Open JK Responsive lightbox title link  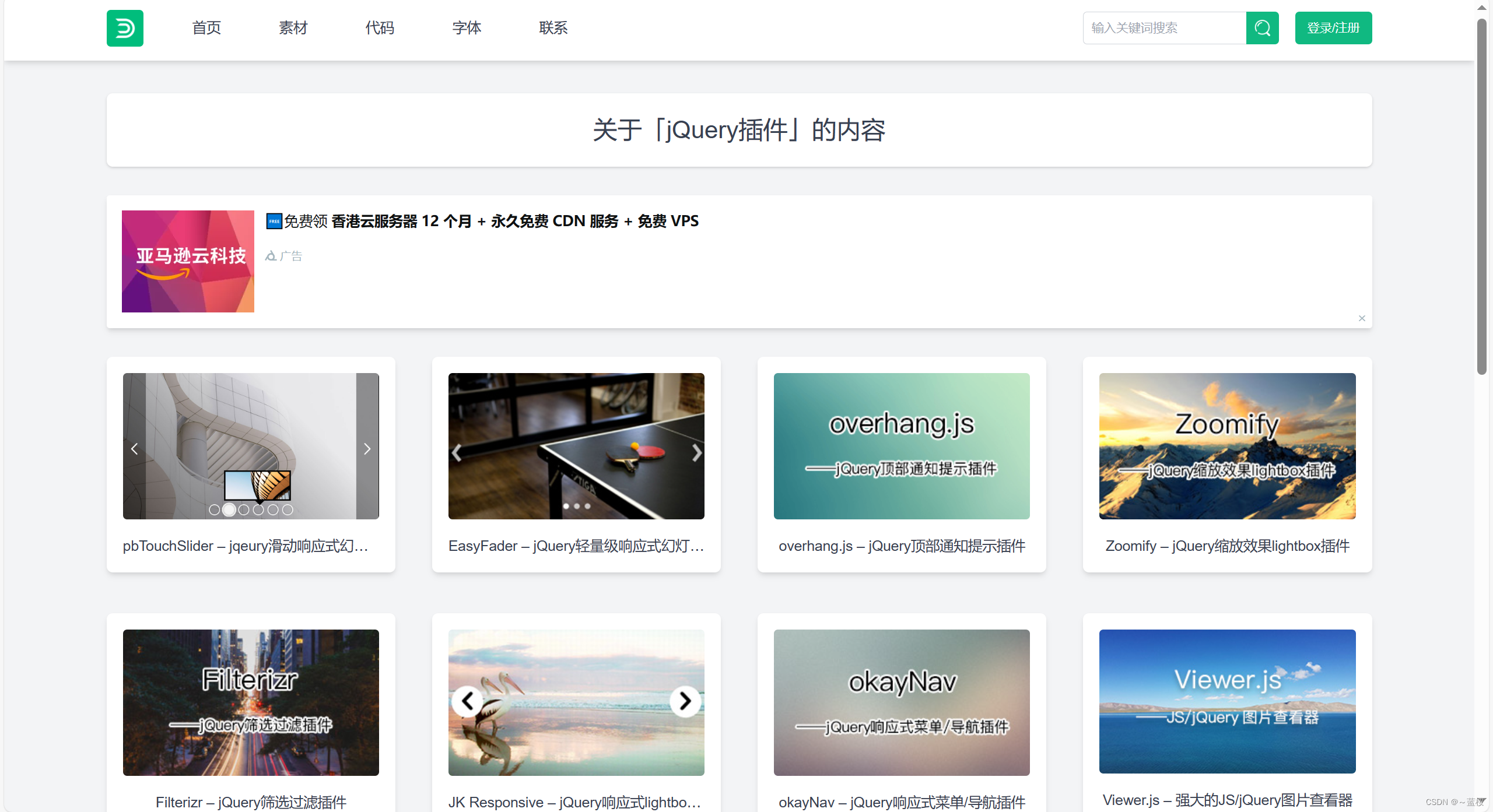click(575, 802)
